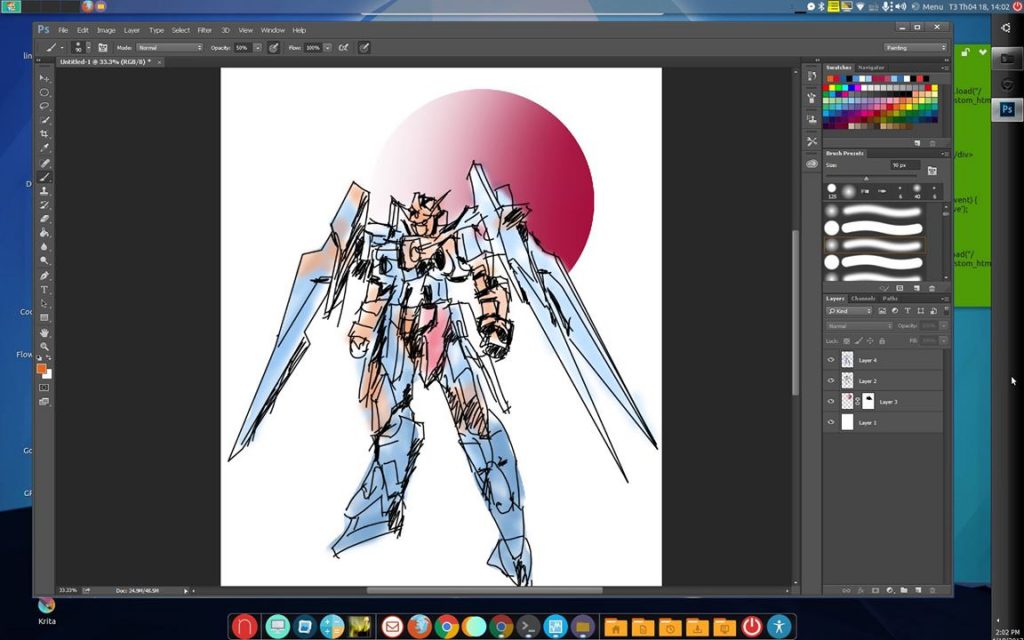Select the Move tool

point(44,78)
